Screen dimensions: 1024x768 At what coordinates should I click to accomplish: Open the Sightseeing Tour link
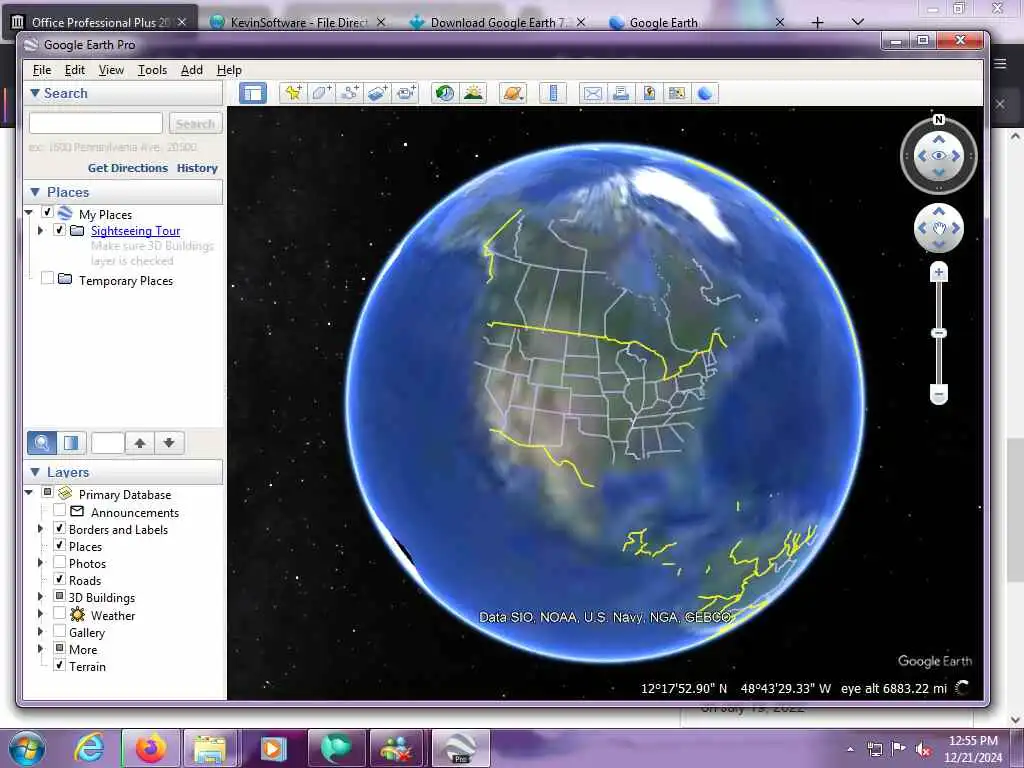[135, 231]
